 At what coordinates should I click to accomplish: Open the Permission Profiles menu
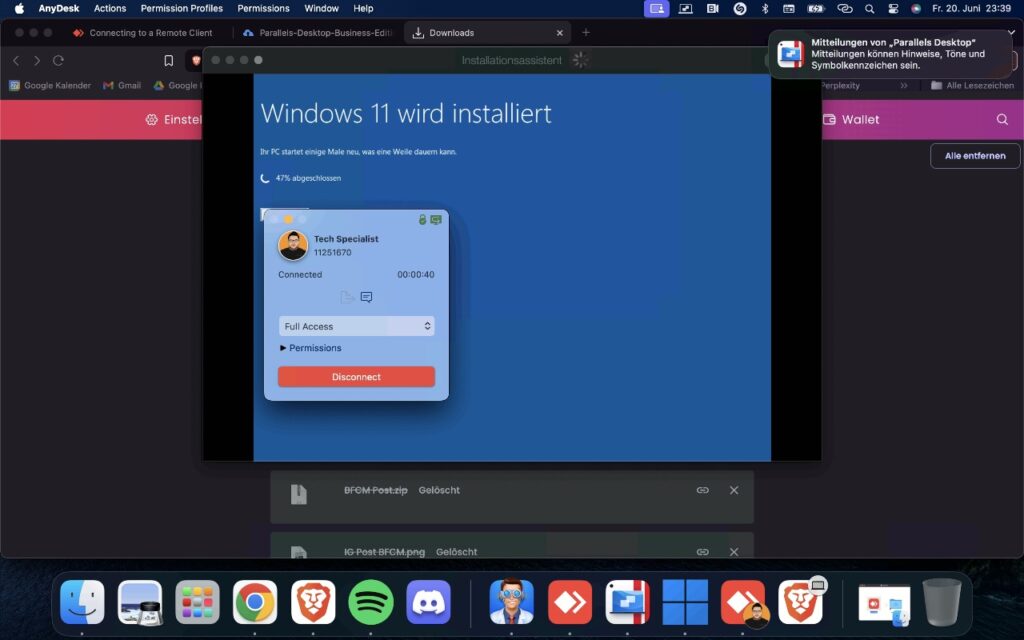182,8
